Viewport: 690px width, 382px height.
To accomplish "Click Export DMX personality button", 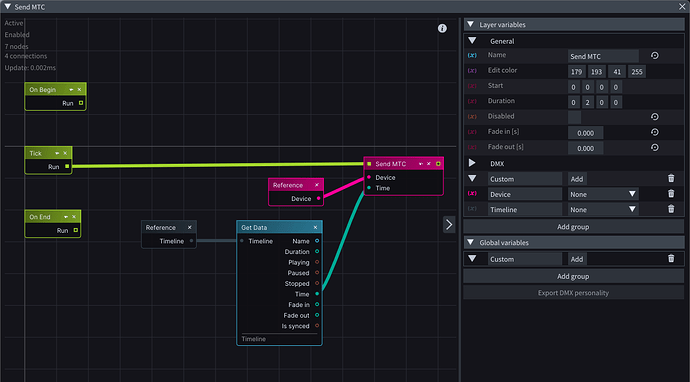I will tap(573, 293).
